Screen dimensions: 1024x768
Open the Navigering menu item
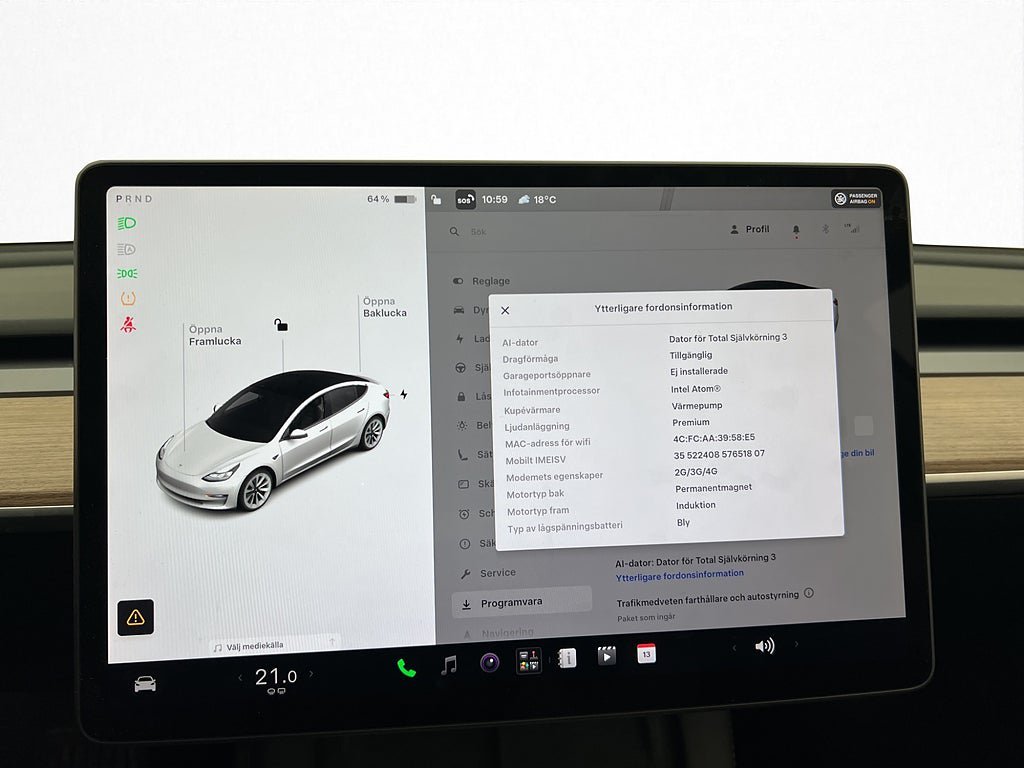pos(499,633)
